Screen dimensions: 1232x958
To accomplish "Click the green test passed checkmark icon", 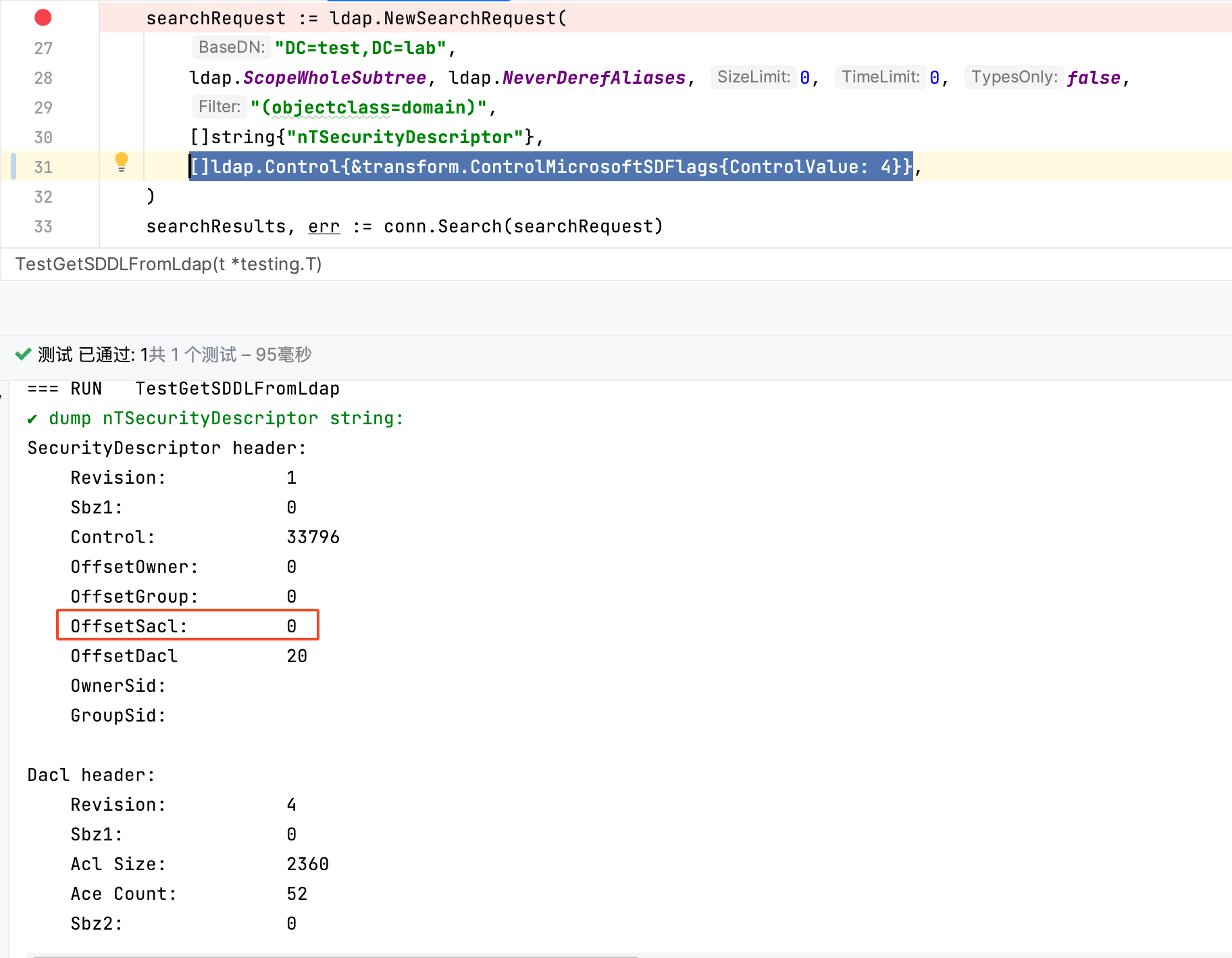I will click(24, 354).
